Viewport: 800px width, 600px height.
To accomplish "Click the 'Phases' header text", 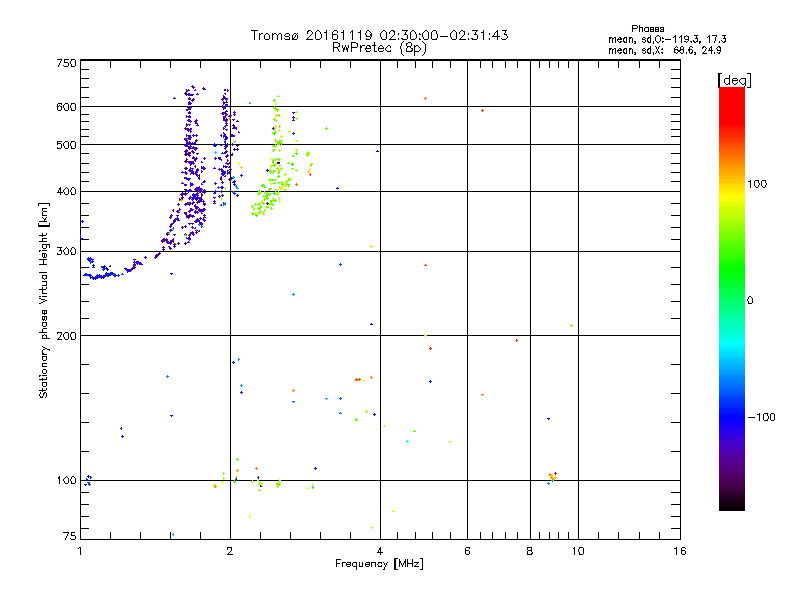I will point(647,29).
